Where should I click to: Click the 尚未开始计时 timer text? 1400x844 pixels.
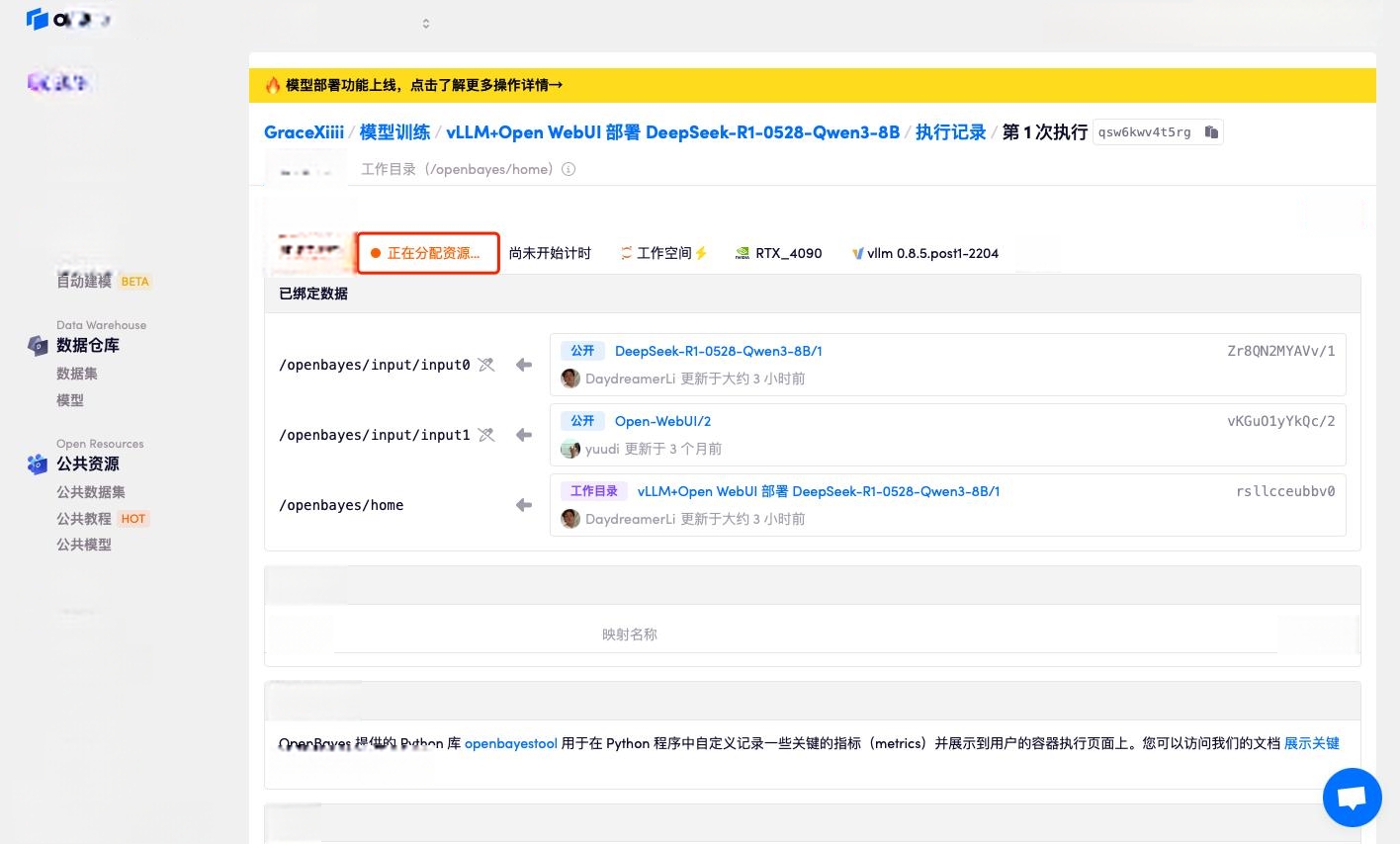click(x=550, y=253)
